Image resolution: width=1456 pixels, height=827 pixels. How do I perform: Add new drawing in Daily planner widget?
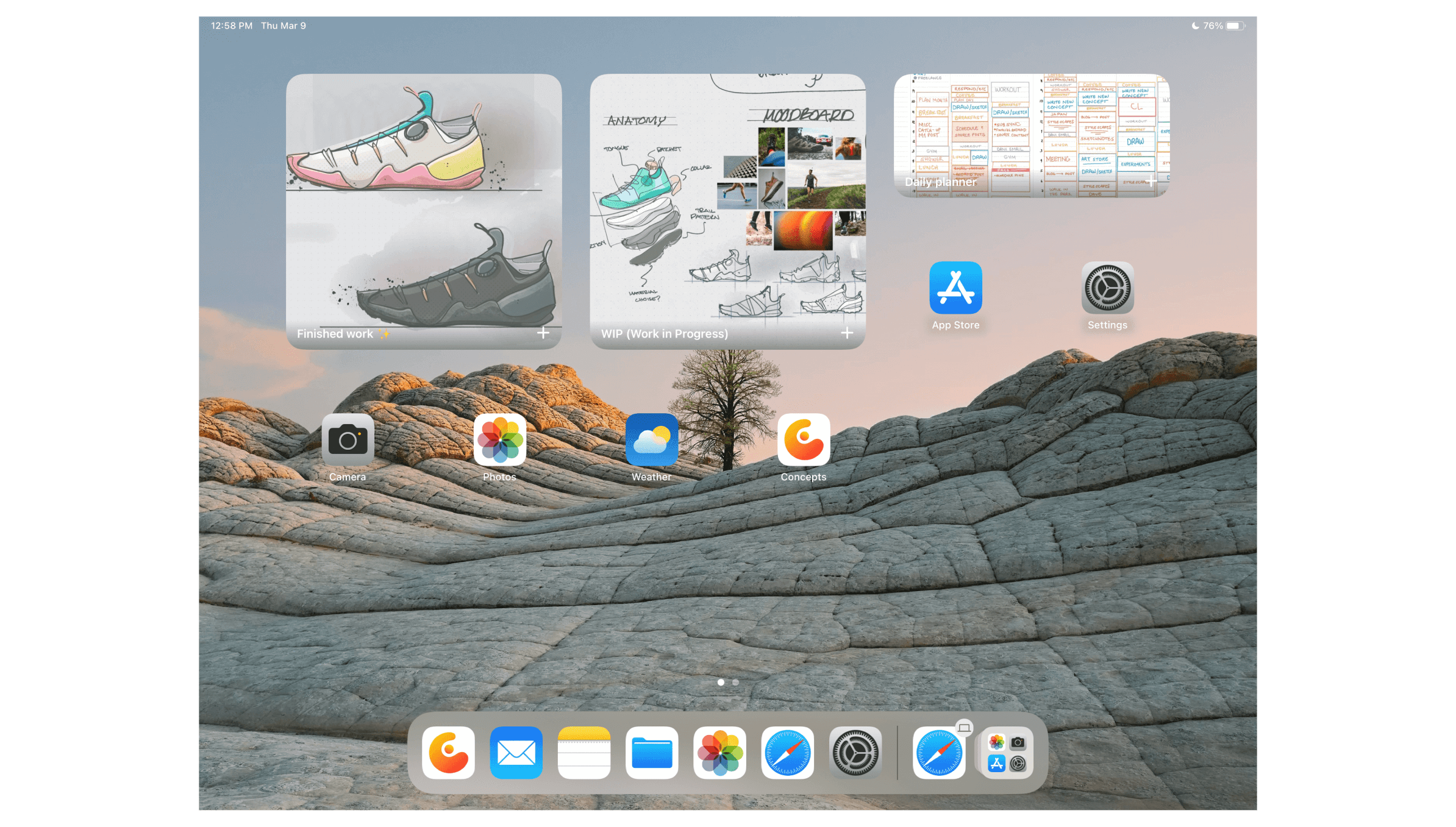[1151, 181]
